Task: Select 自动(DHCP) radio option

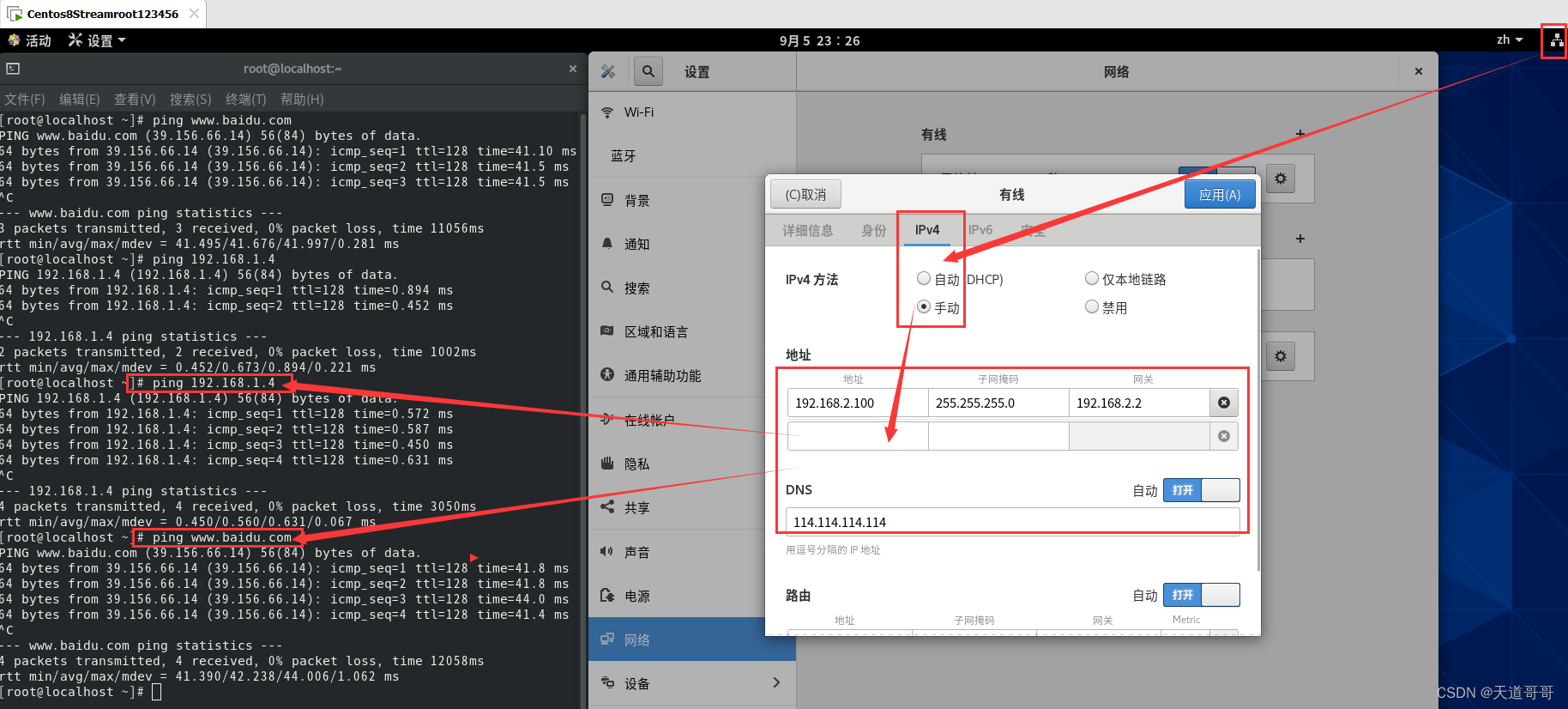Action: click(x=924, y=278)
